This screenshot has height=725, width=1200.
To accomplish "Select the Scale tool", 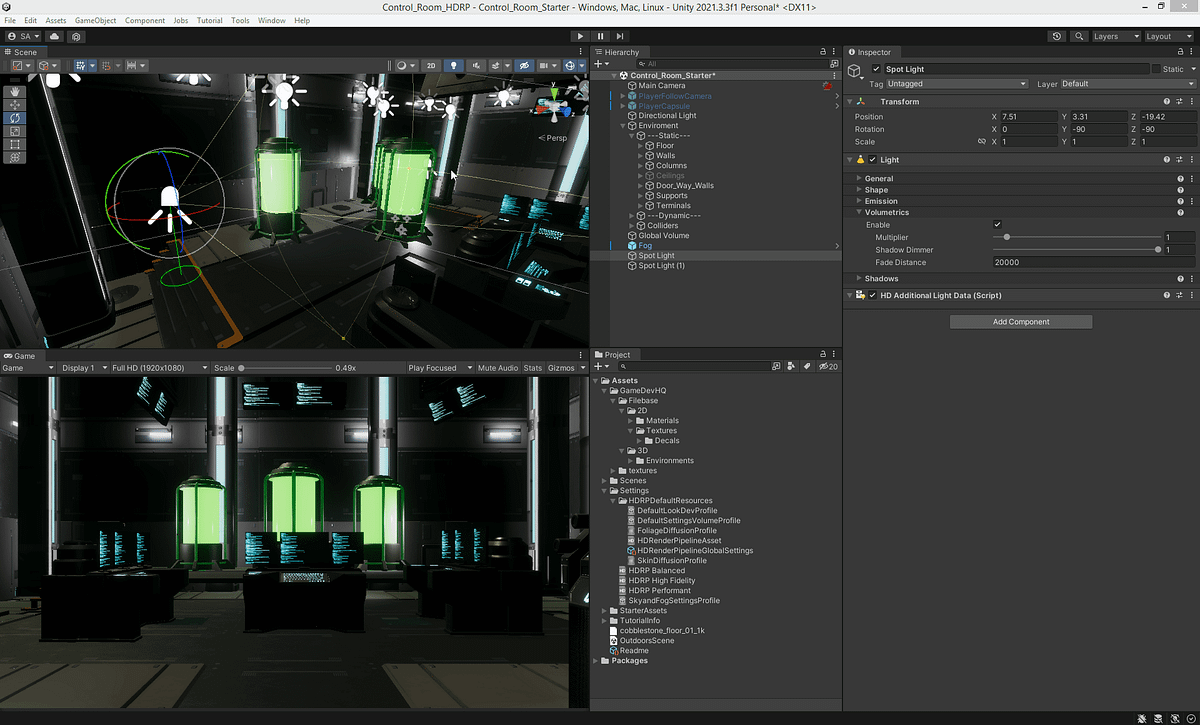I will tap(15, 131).
